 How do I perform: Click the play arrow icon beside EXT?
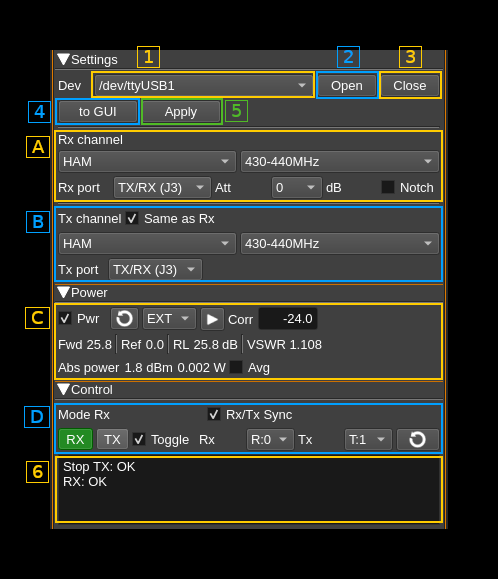212,319
